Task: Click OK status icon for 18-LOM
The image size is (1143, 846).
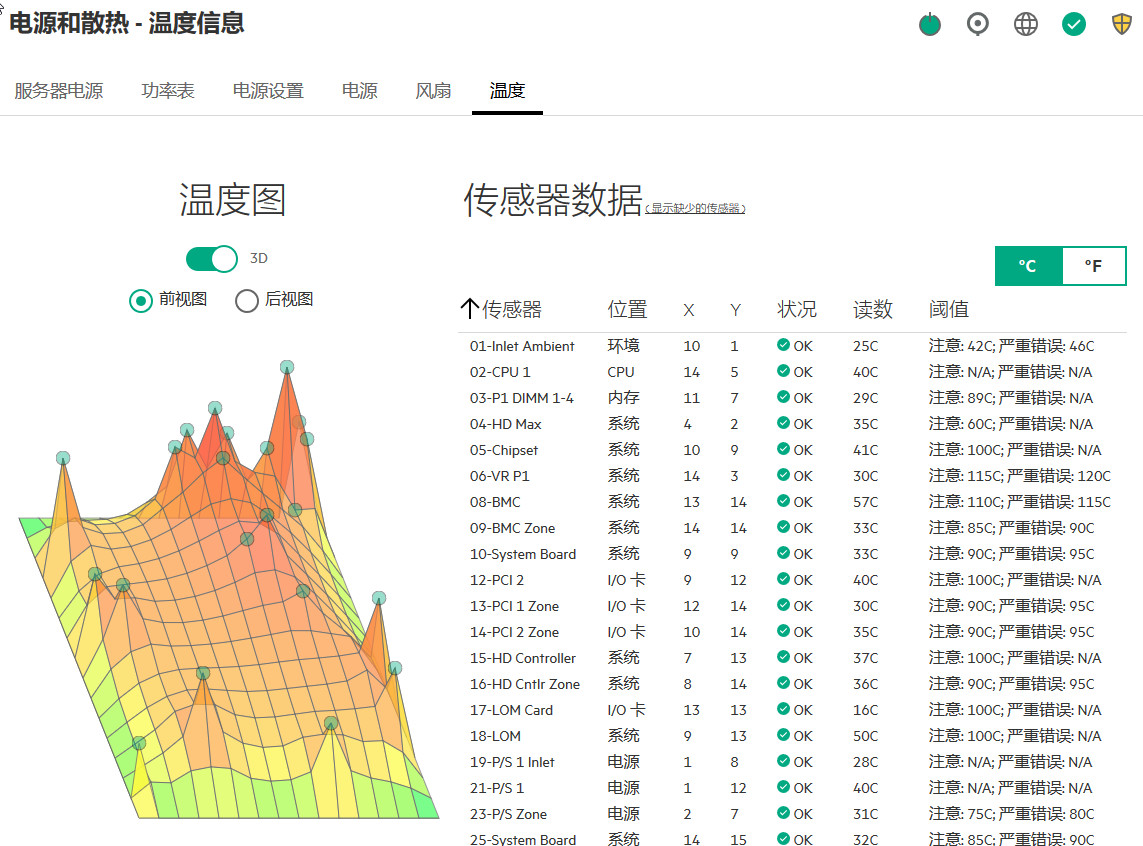Action: point(783,736)
